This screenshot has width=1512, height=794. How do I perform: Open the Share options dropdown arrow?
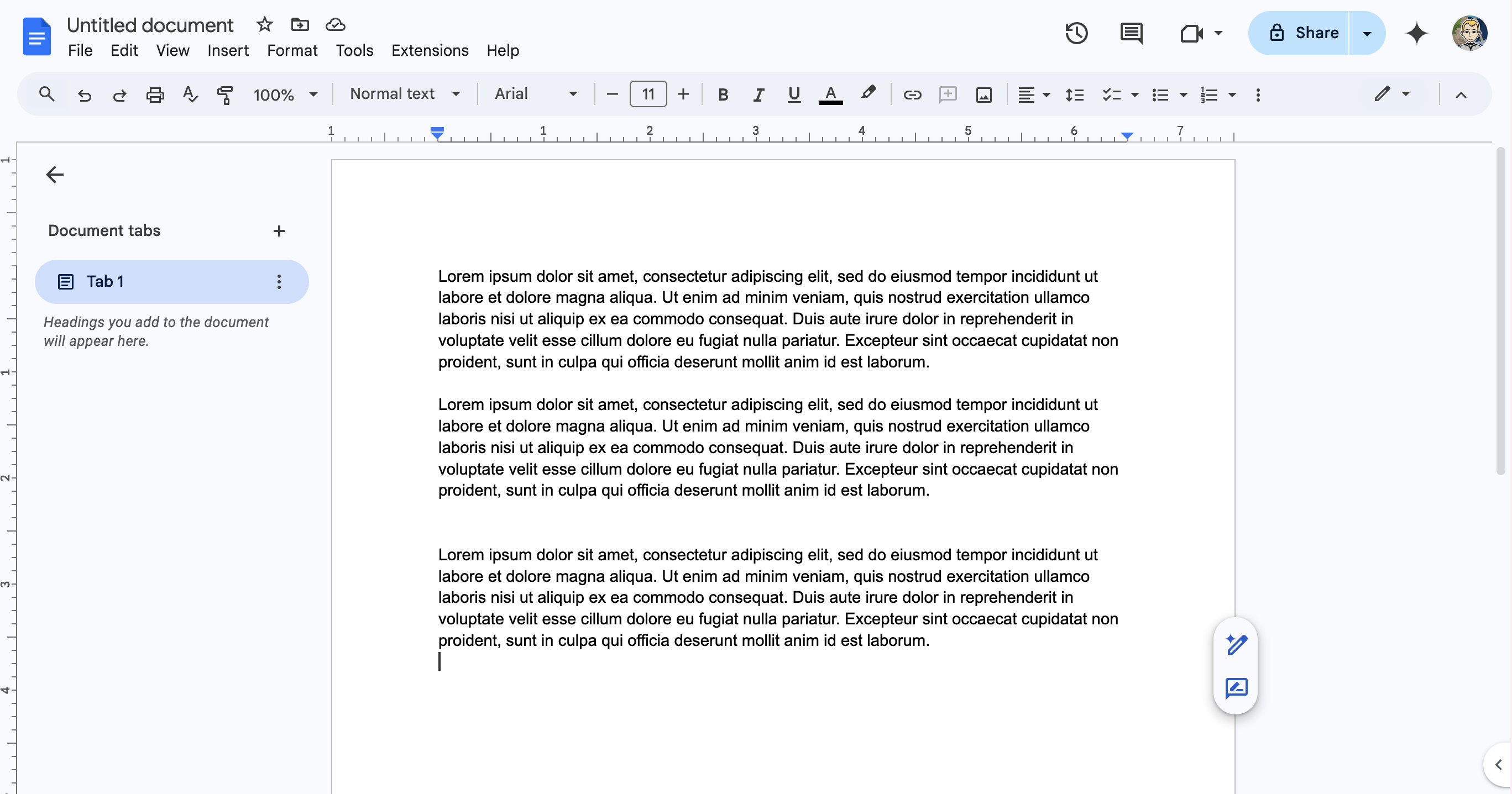pos(1367,34)
